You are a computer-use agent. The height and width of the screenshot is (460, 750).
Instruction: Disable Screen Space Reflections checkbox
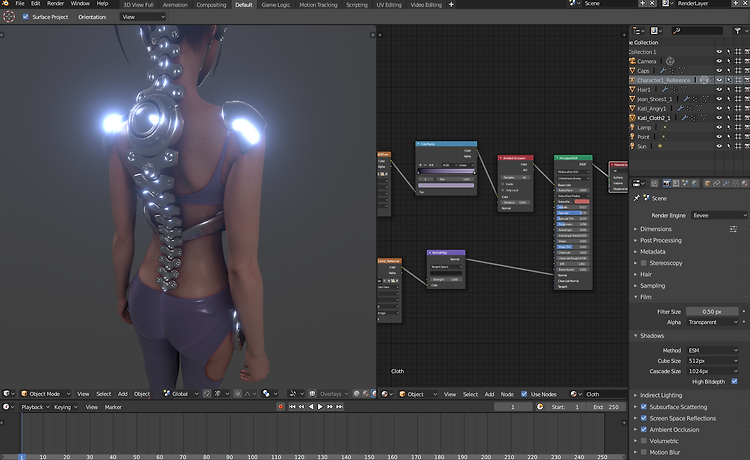click(x=644, y=418)
